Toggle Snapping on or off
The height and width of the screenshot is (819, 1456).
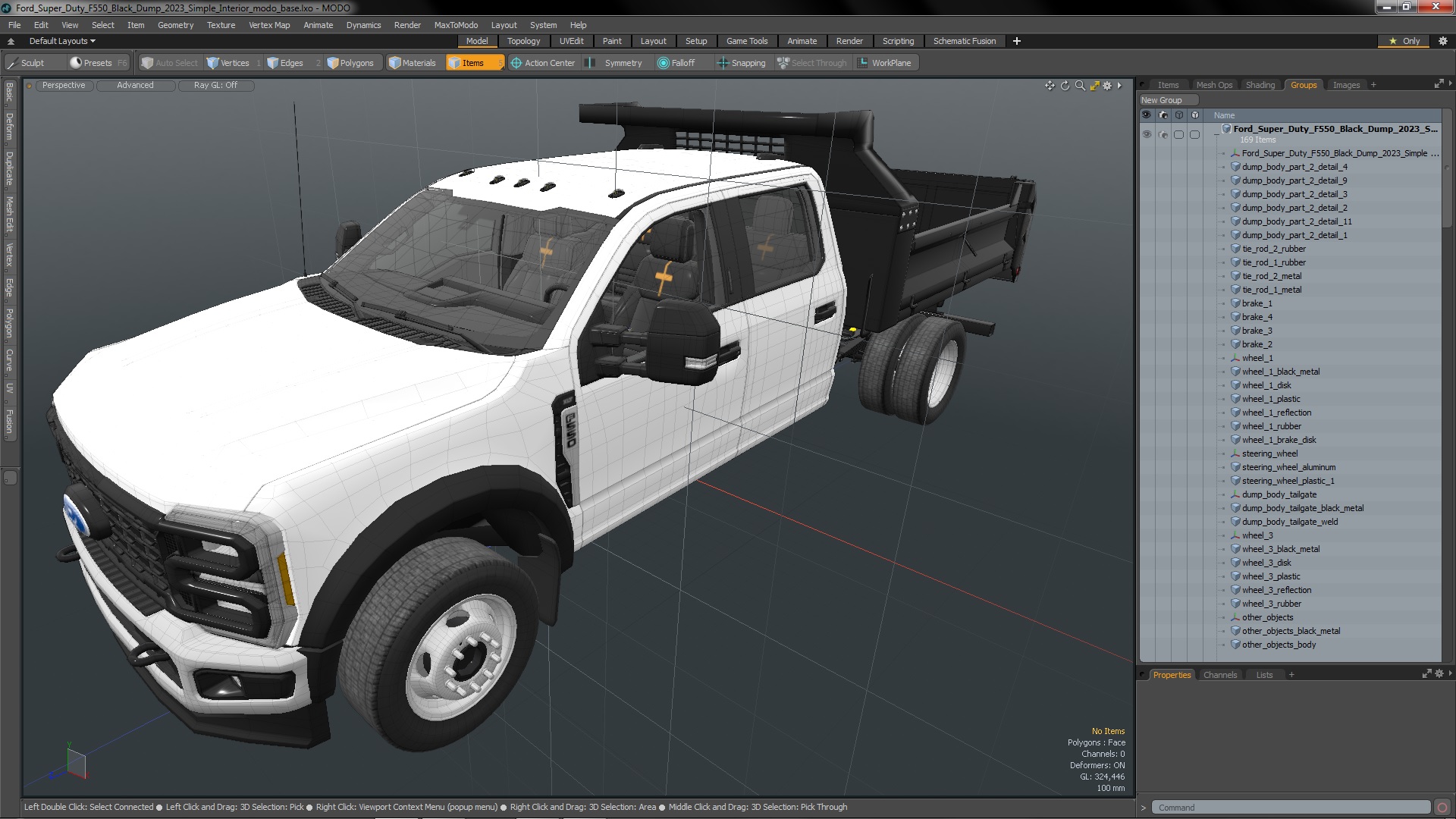[742, 63]
